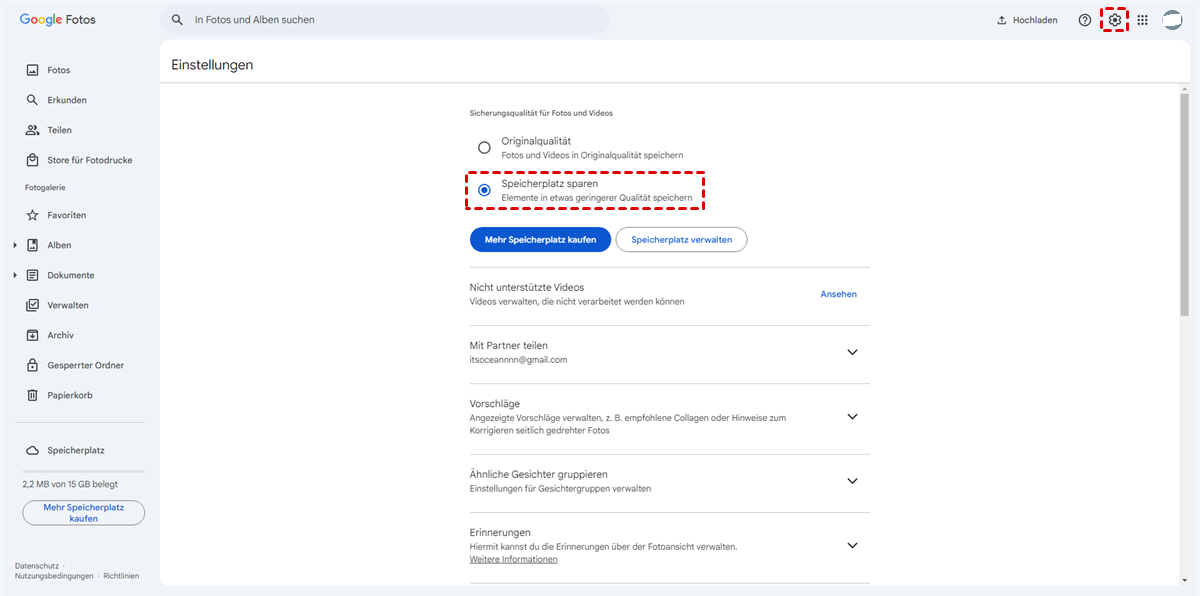Screen dimensions: 1200x596
Task: Click the Favoriten star icon
Action: (x=32, y=215)
